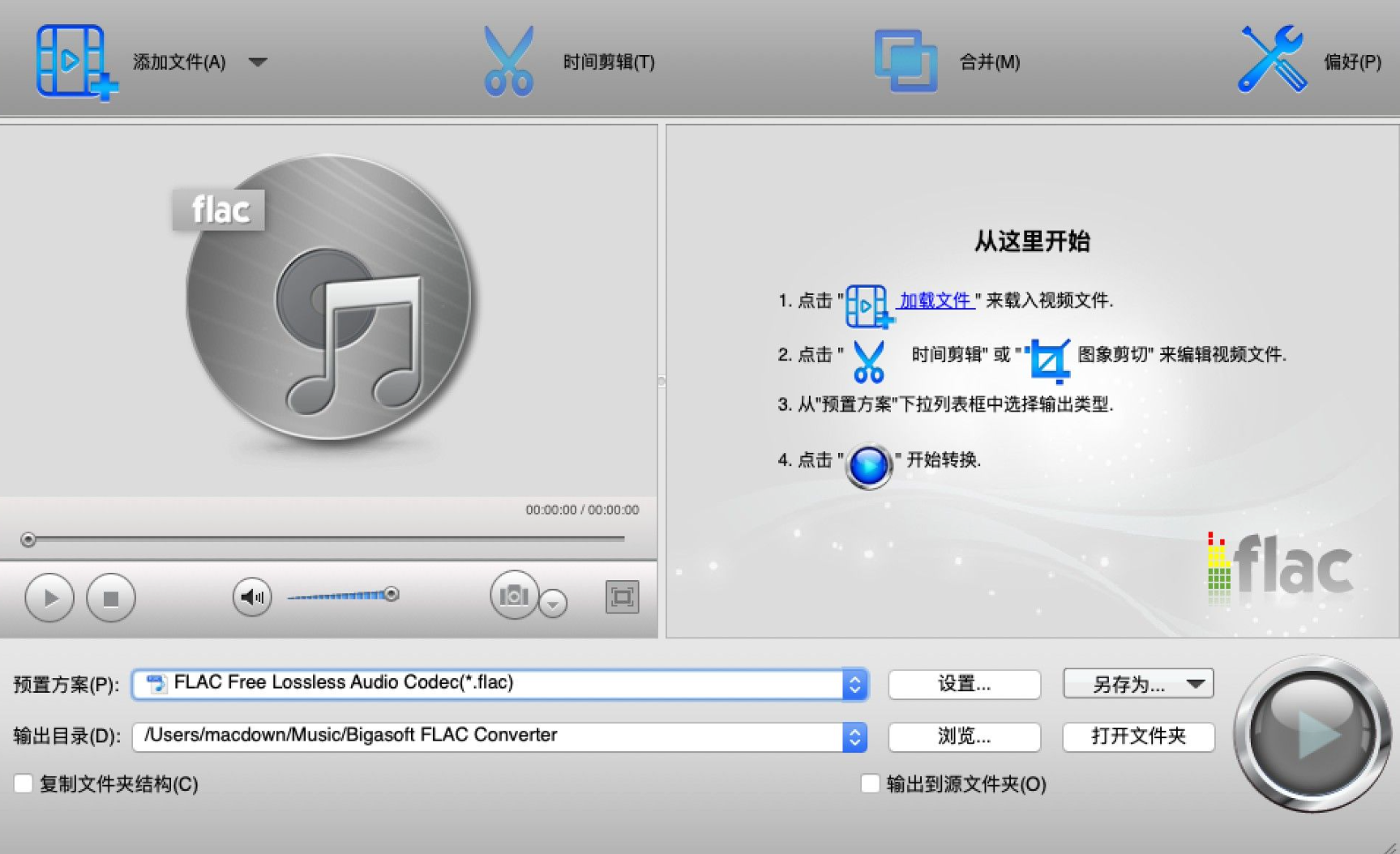Start conversion with the large round button
This screenshot has width=1400, height=854.
click(x=1312, y=734)
